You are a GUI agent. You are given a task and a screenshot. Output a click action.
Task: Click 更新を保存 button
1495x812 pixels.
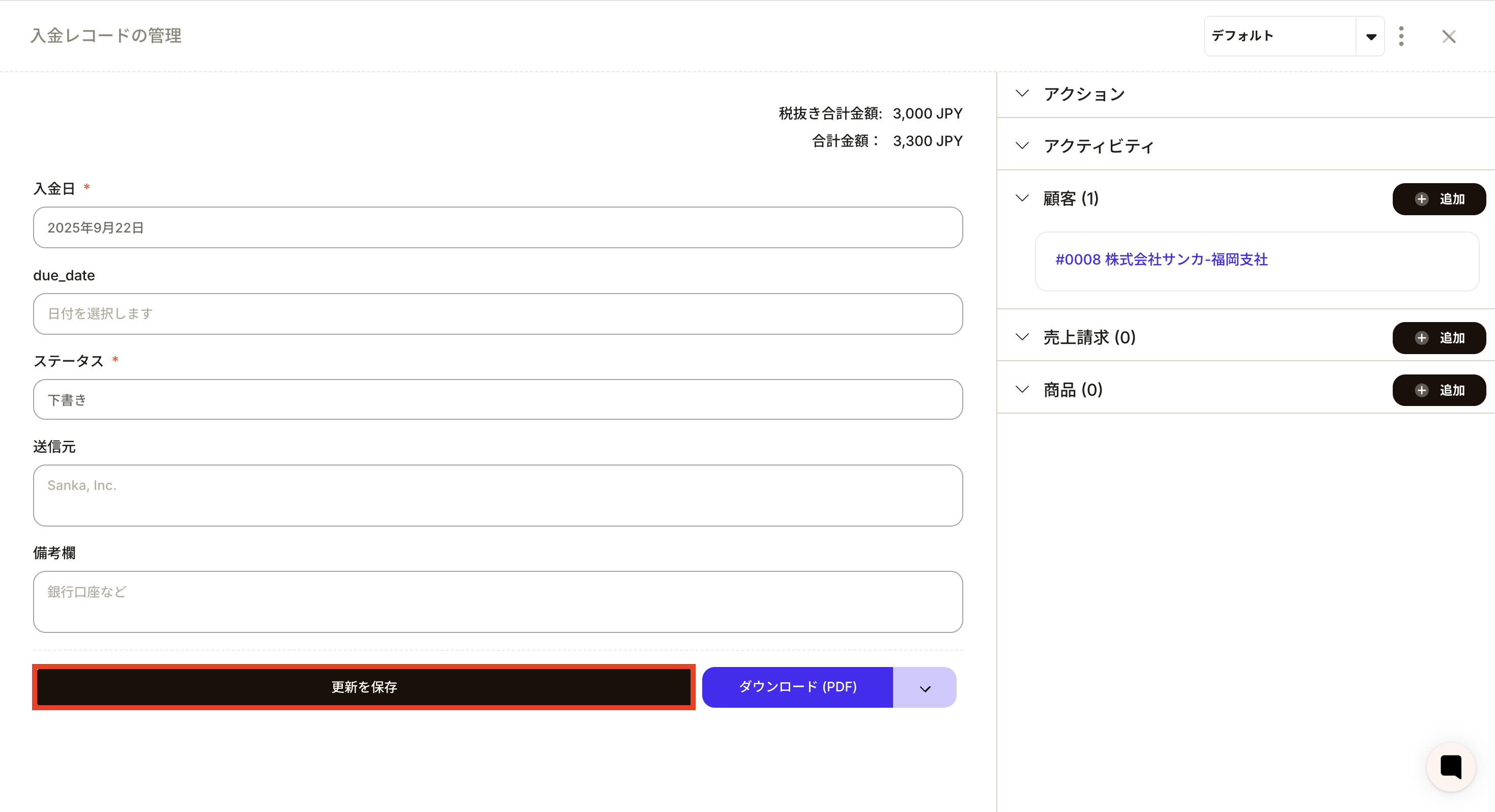coord(364,687)
